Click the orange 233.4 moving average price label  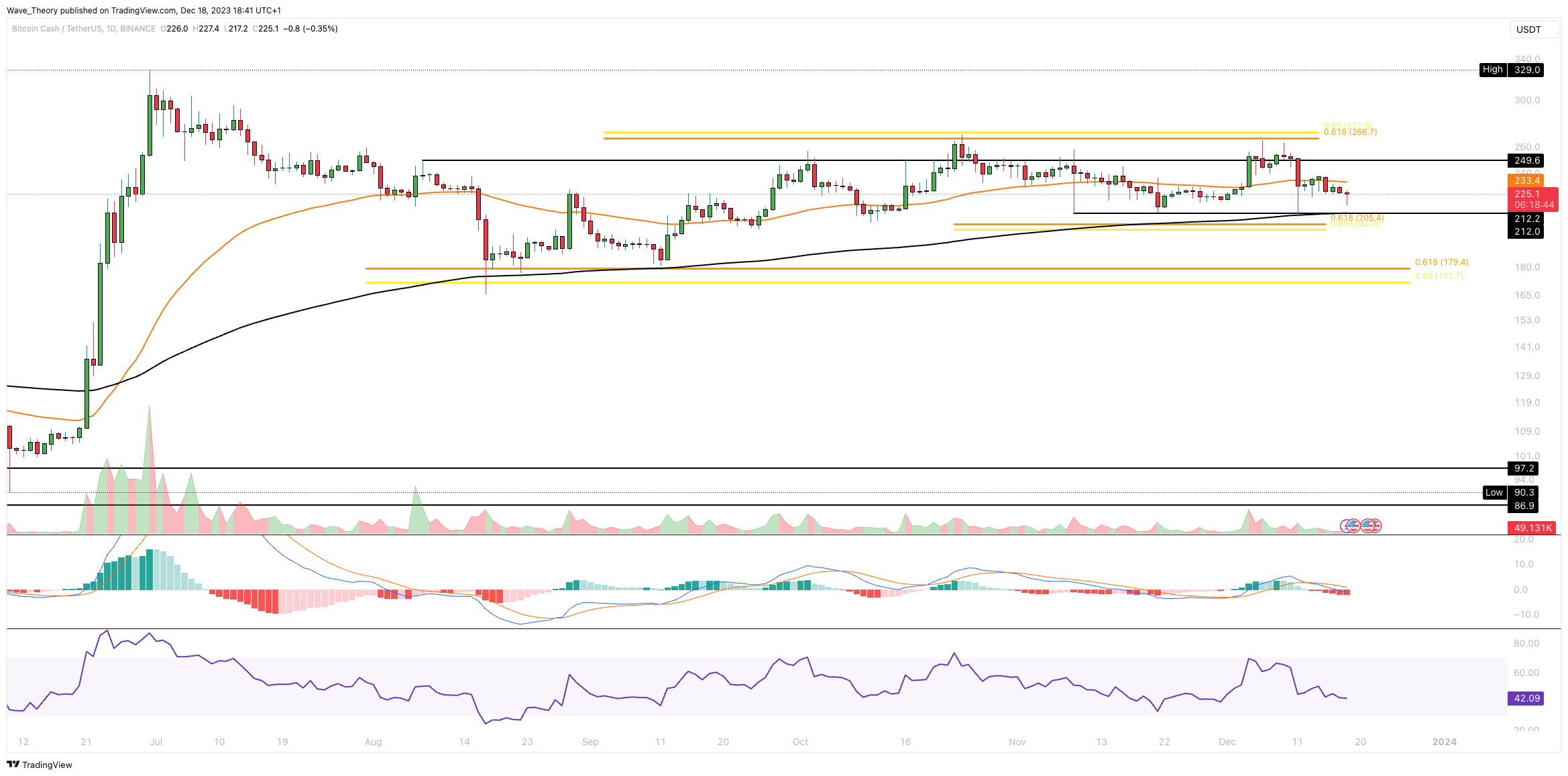tap(1526, 180)
